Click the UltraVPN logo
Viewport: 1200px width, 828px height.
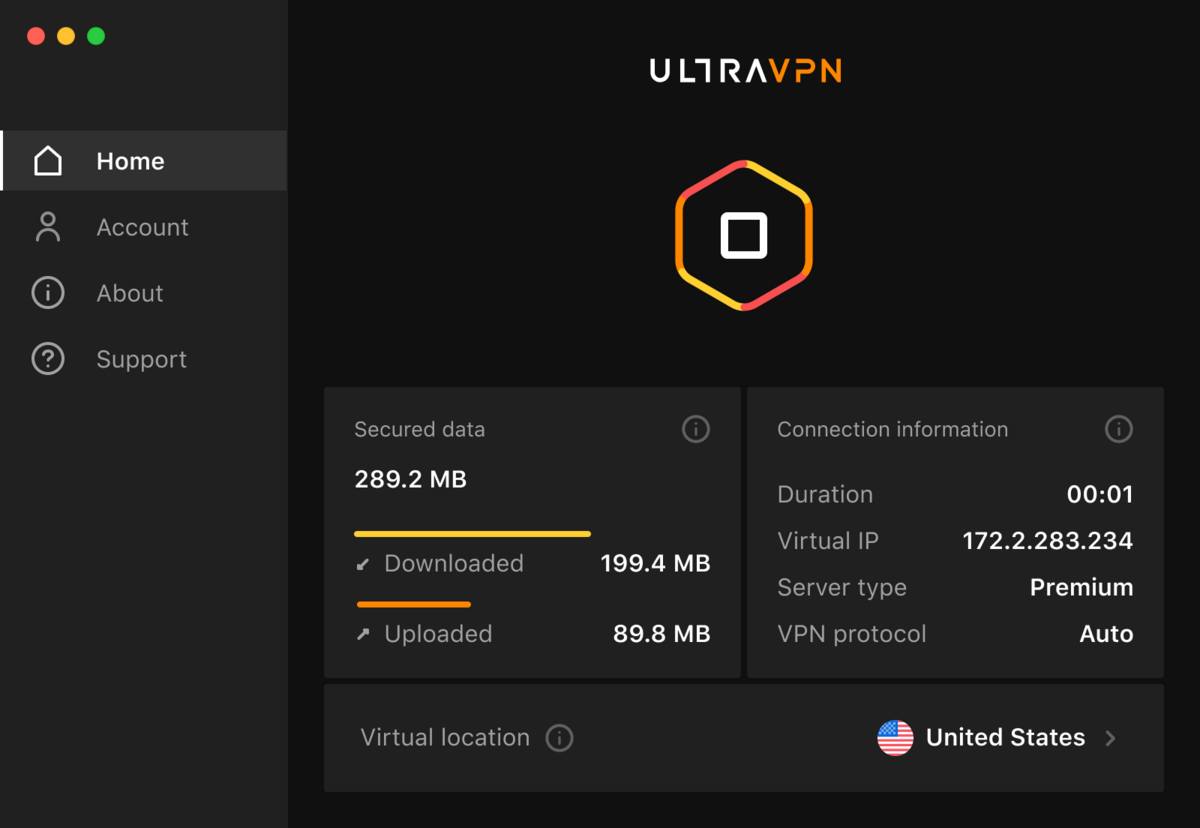(744, 70)
